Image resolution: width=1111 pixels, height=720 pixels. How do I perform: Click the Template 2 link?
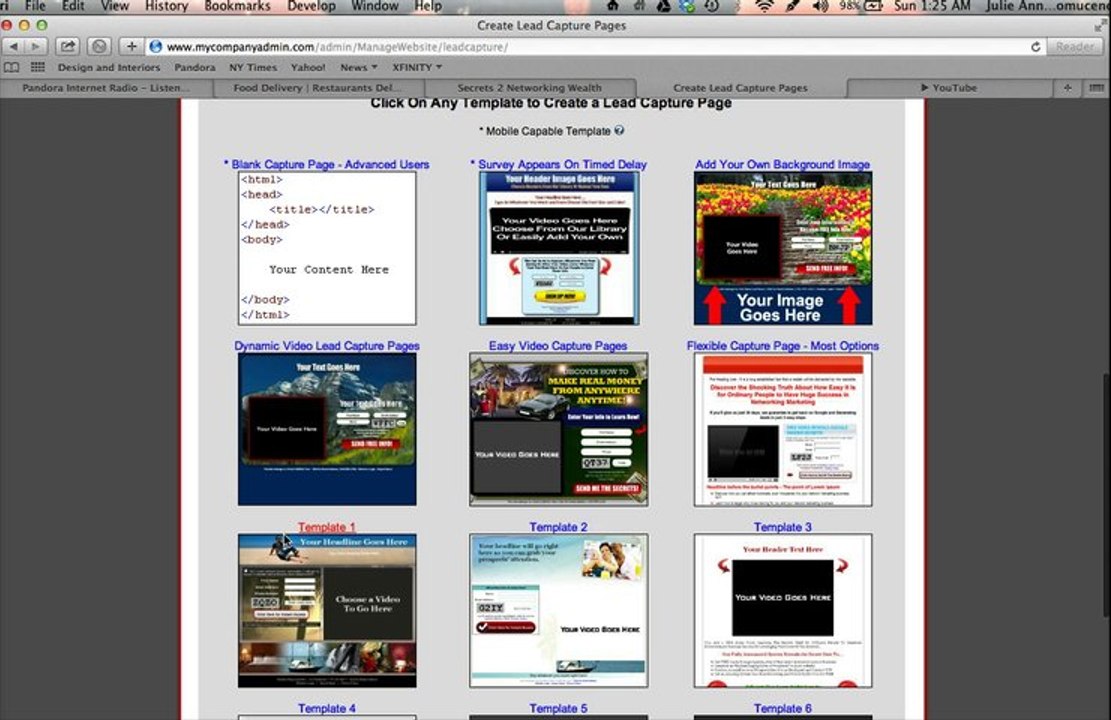(558, 527)
